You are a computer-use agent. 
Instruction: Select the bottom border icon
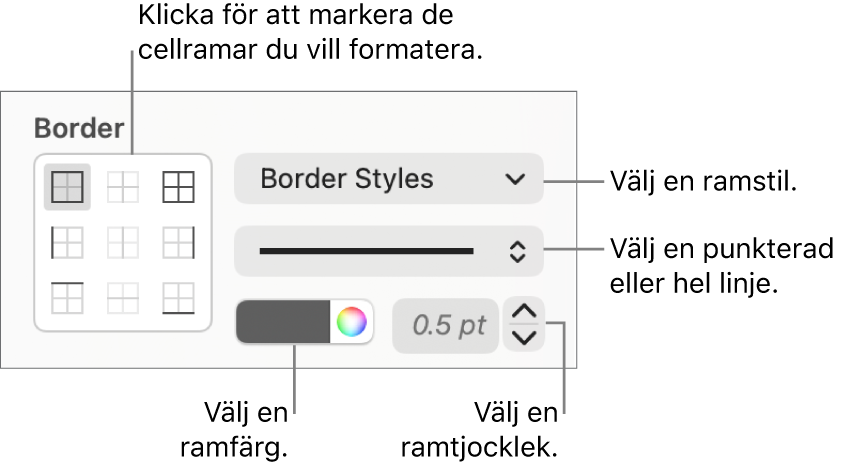(x=178, y=298)
